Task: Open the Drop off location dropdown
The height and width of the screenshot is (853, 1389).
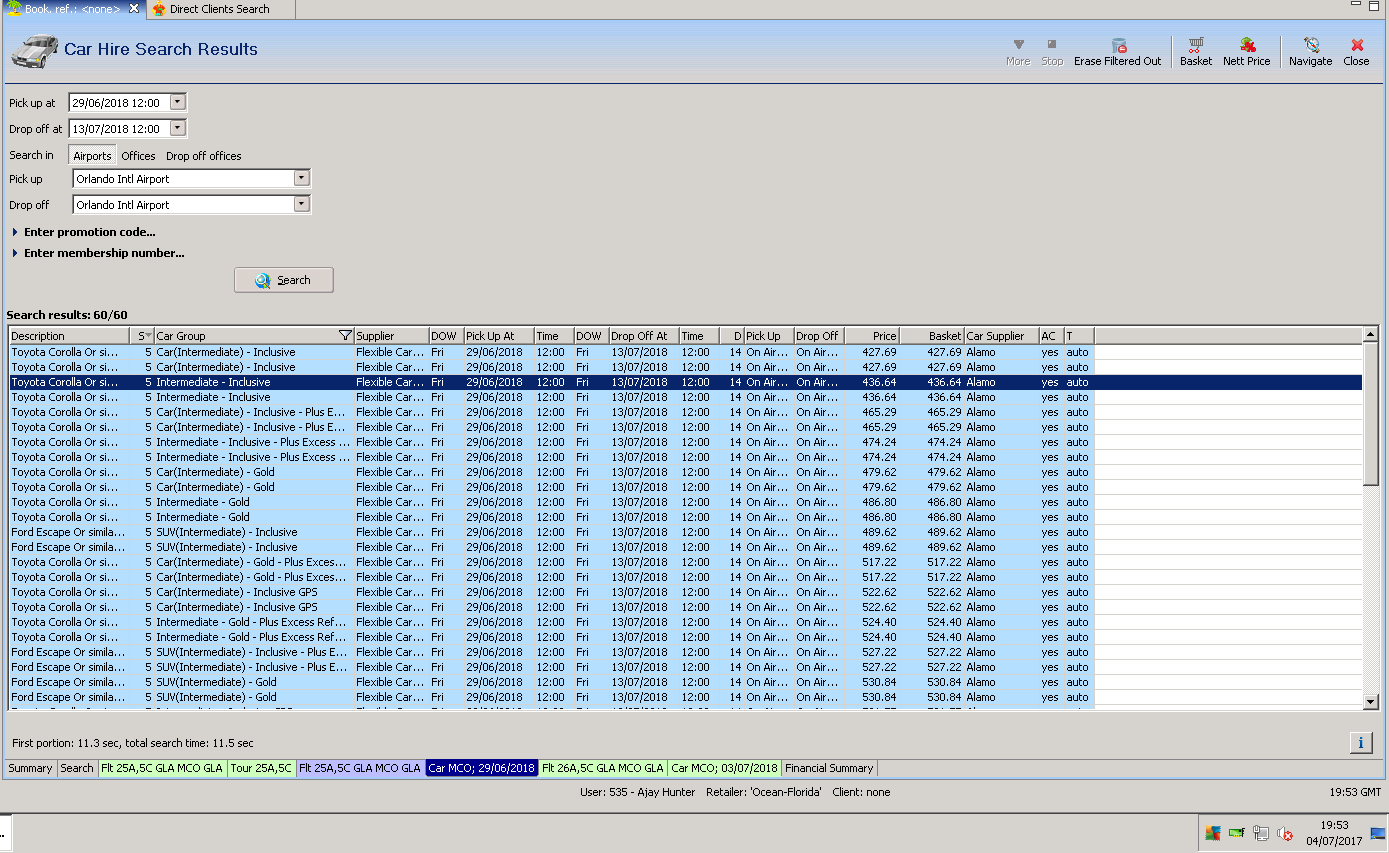Action: [x=301, y=204]
